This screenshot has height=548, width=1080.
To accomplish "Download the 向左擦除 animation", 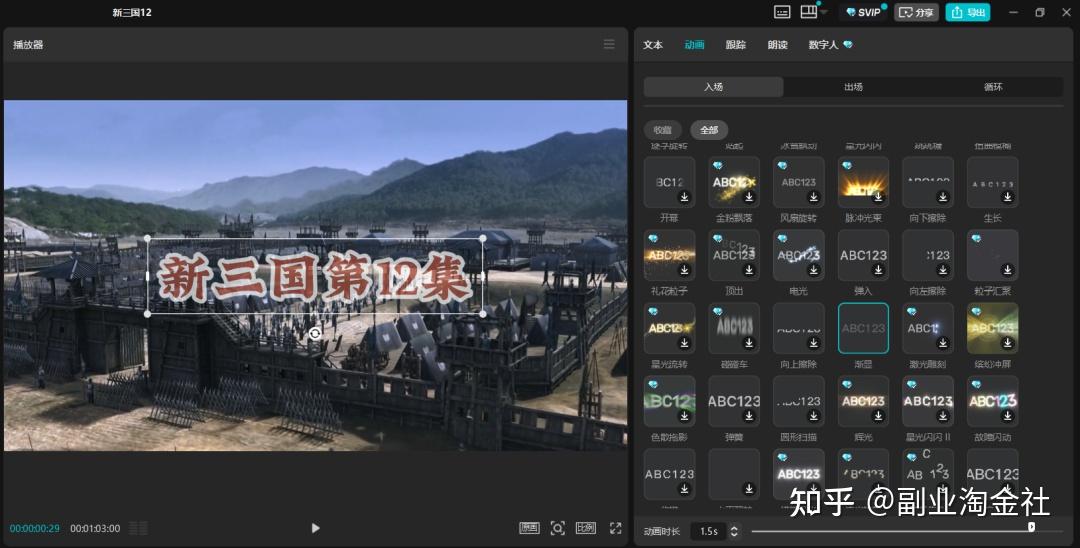I will (943, 270).
